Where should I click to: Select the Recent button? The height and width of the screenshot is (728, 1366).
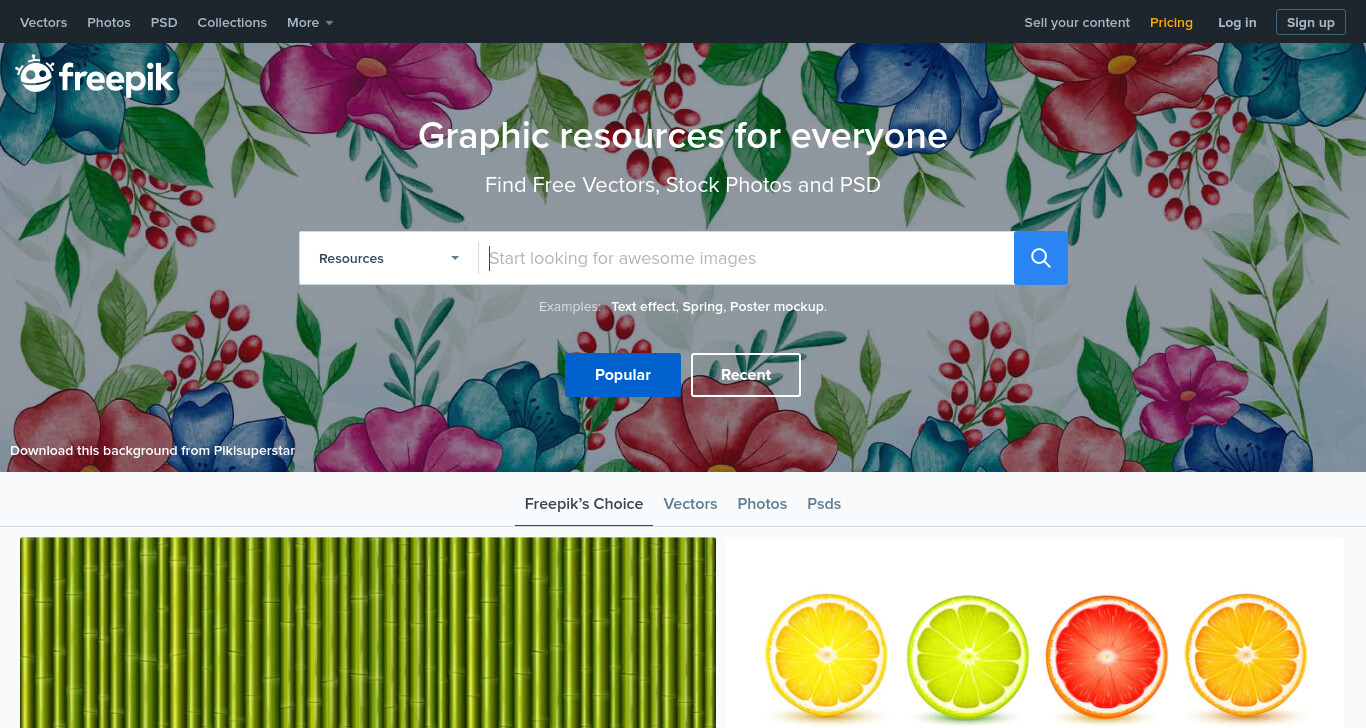click(746, 375)
